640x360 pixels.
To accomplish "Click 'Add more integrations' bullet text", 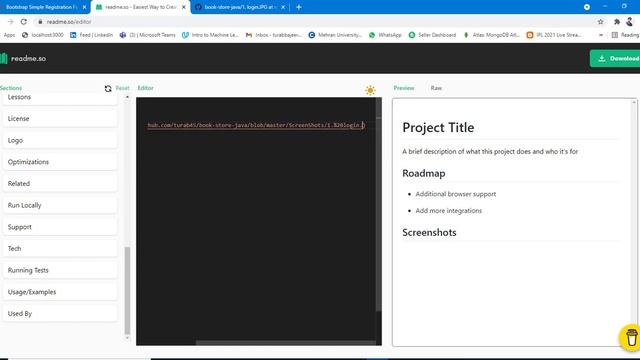I will (x=449, y=211).
